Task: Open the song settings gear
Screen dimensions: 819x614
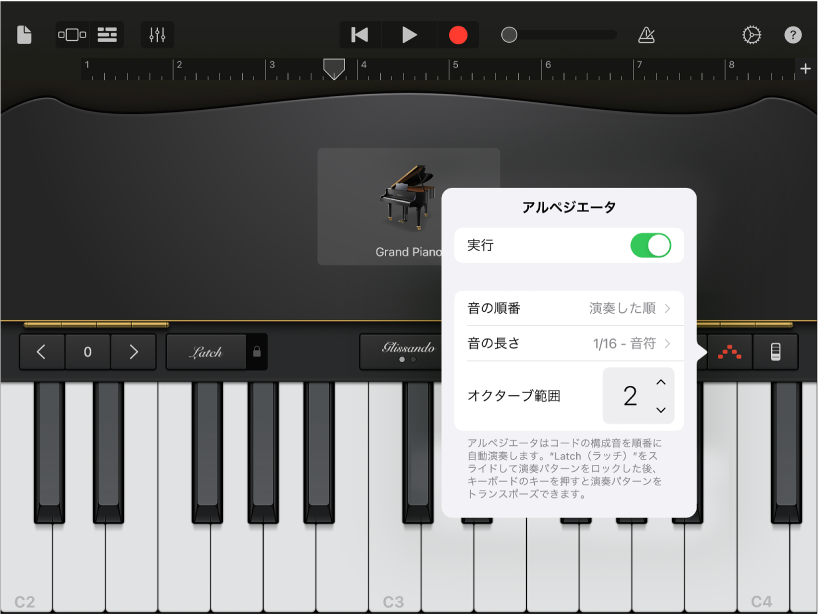Action: [753, 34]
